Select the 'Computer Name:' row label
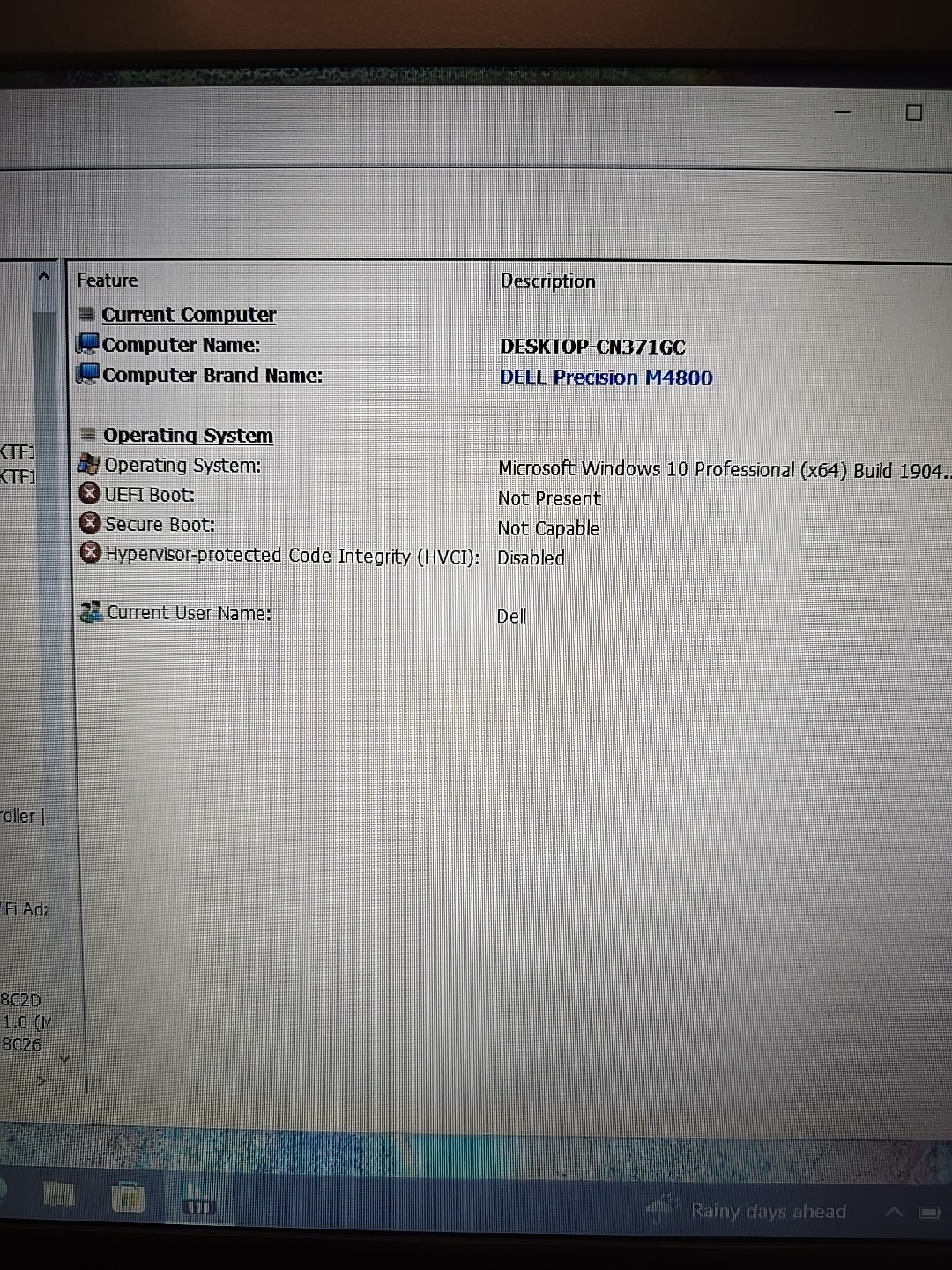This screenshot has width=952, height=1270. [181, 345]
